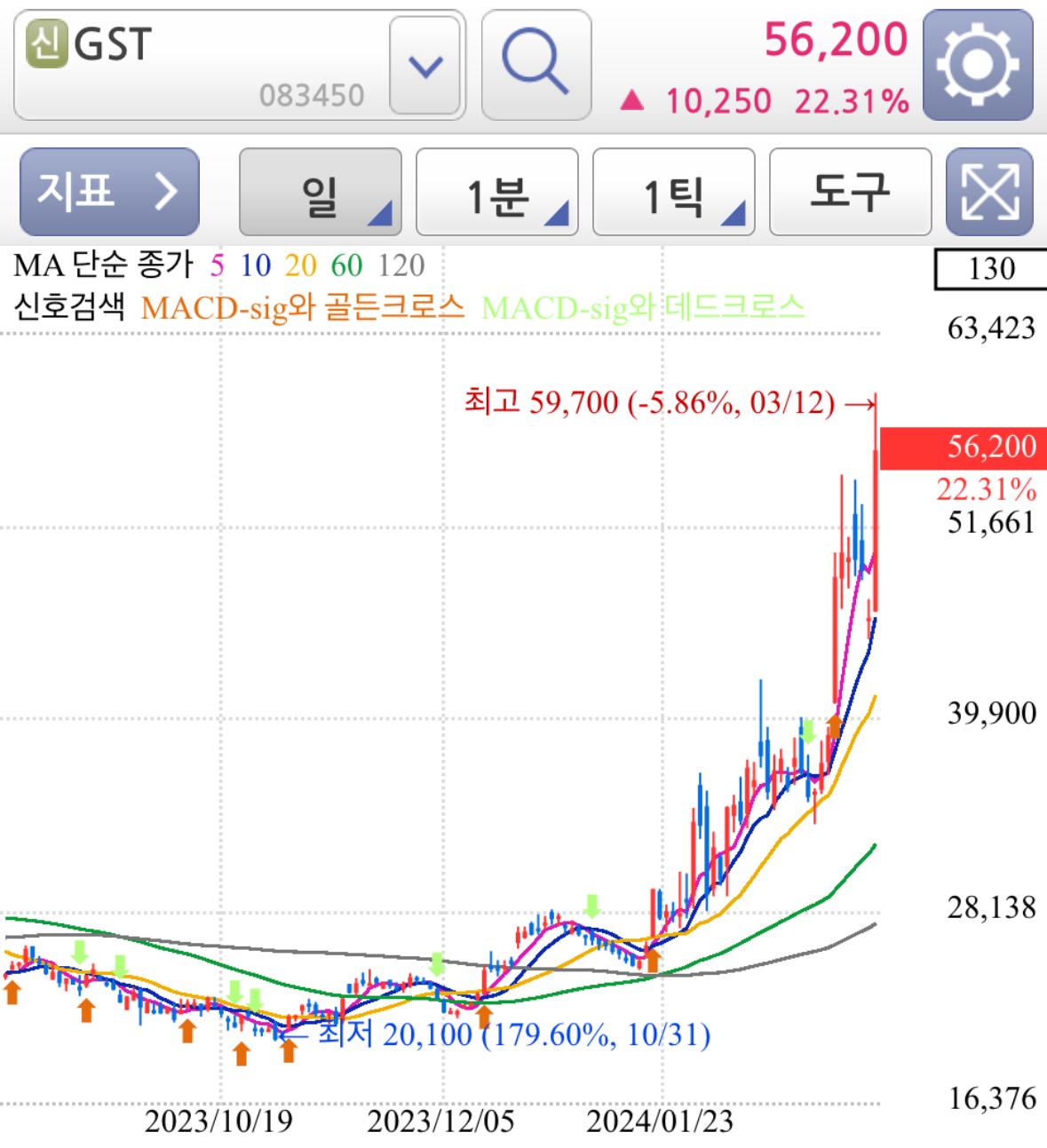The width and height of the screenshot is (1047, 1148).
Task: Toggle the 5-day moving average line
Action: point(216,265)
